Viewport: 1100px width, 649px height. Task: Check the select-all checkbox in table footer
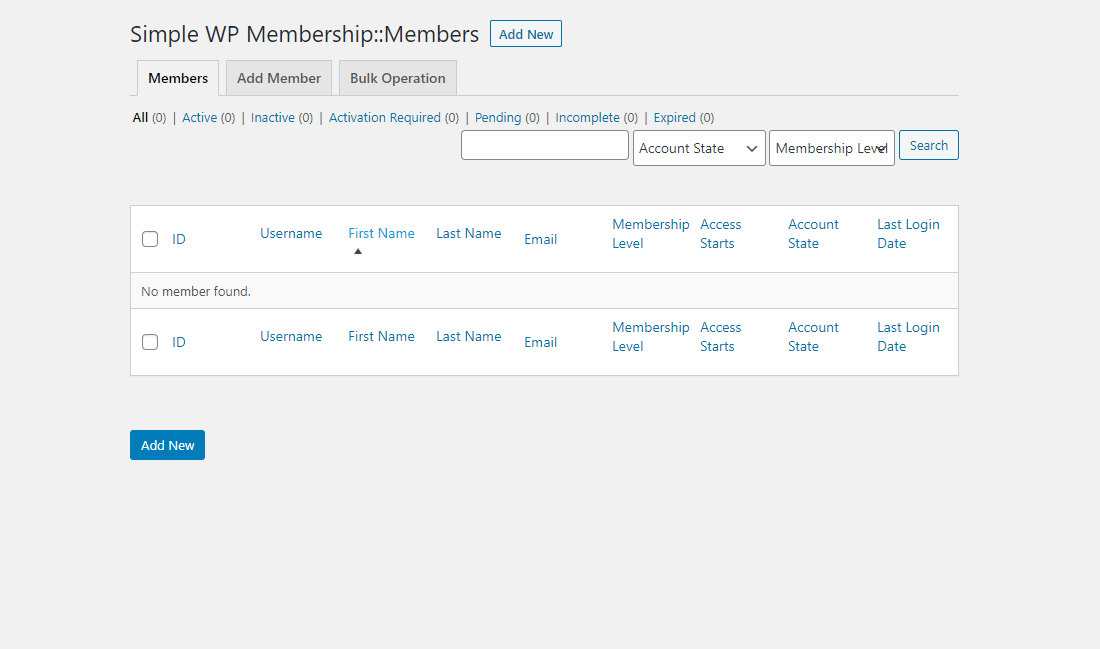(x=150, y=342)
